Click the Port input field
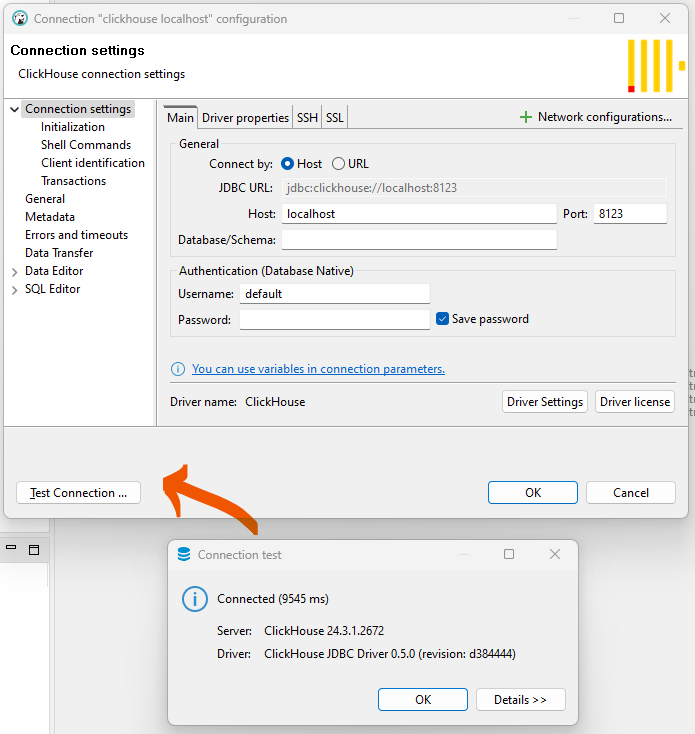This screenshot has width=695, height=734. (630, 213)
